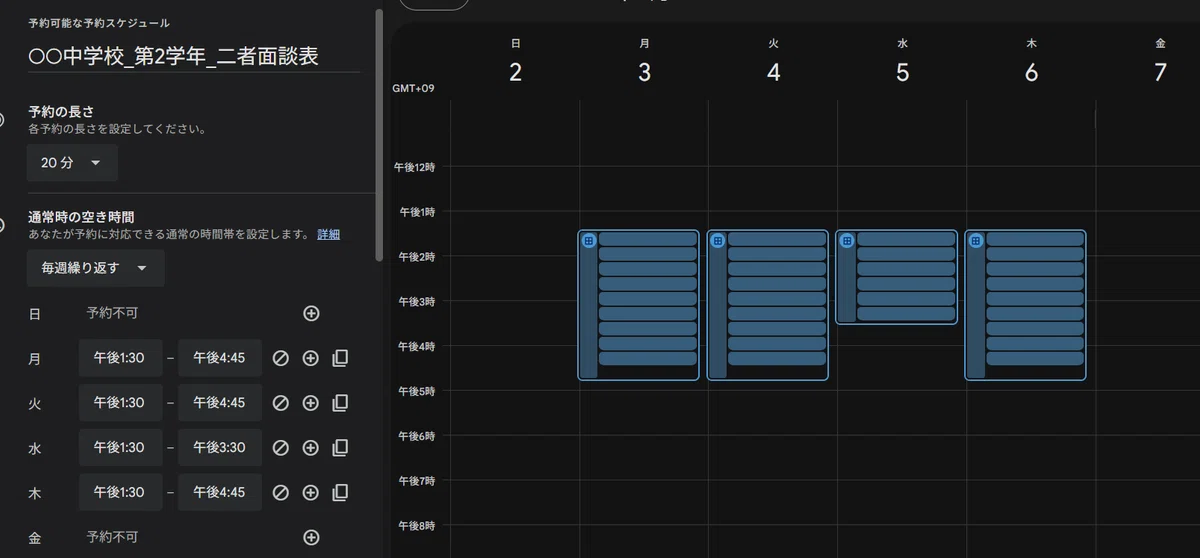Select Friday 7 column header

tap(1160, 63)
